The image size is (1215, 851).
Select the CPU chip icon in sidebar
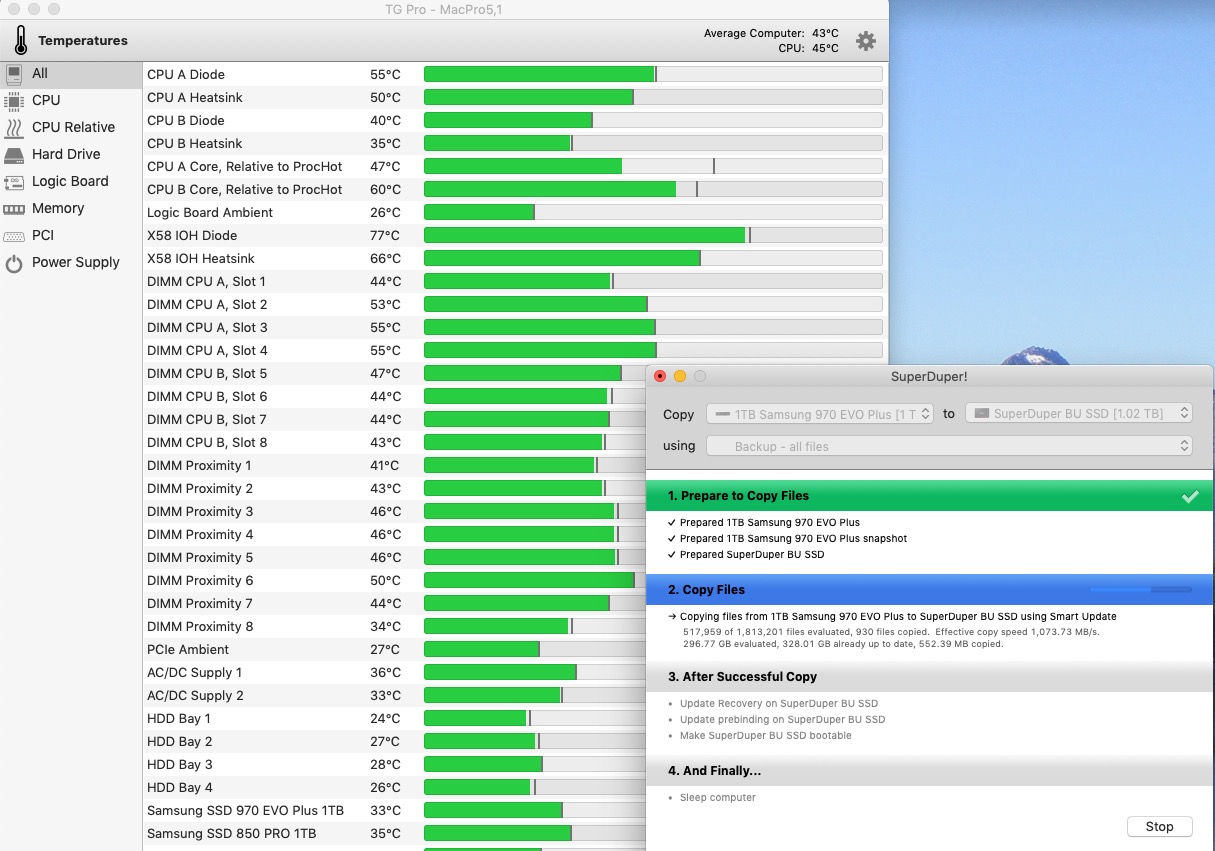pyautogui.click(x=14, y=100)
